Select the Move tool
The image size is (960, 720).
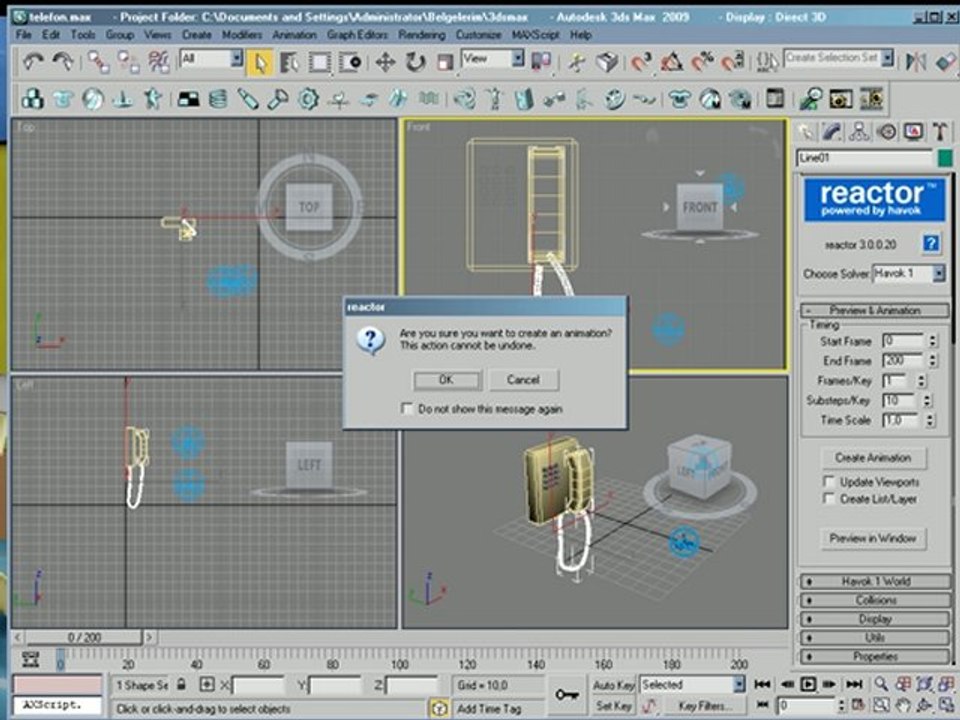pyautogui.click(x=385, y=62)
